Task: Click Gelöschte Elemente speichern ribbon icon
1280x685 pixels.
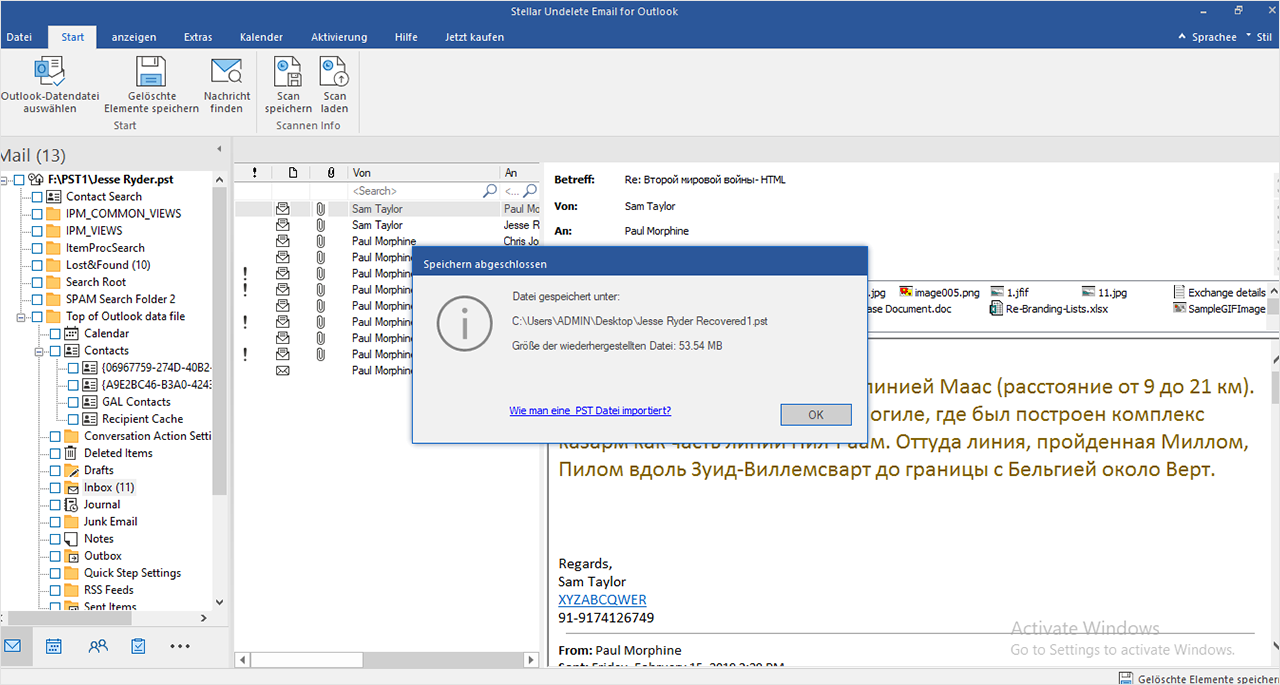Action: (151, 72)
